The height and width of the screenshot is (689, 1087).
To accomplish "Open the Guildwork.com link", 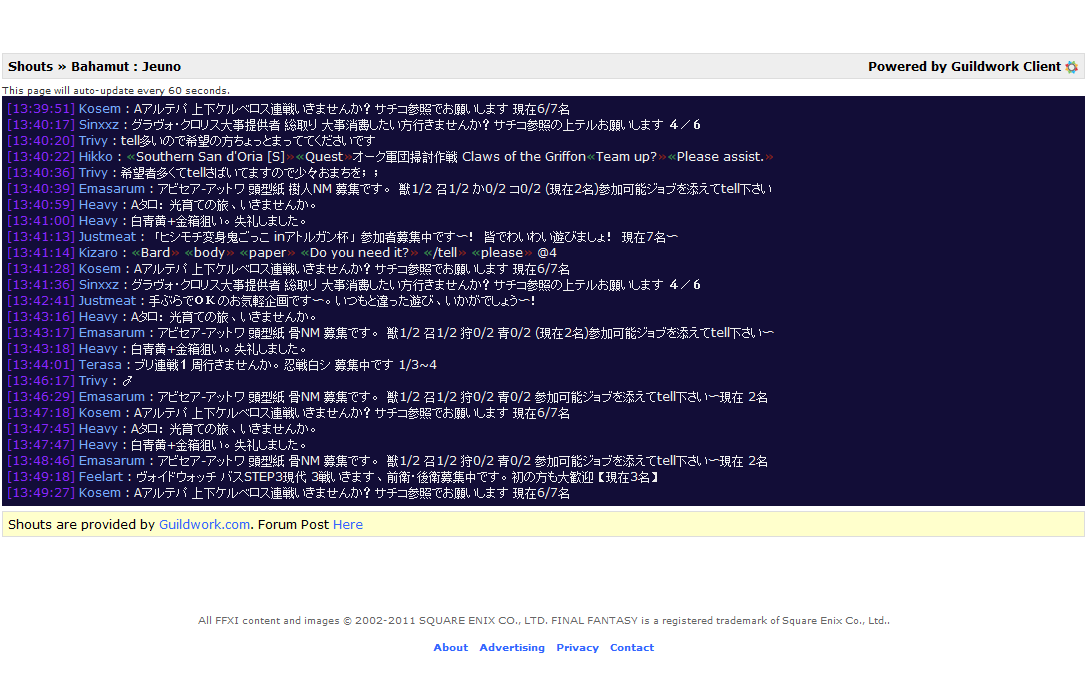I will click(x=204, y=524).
